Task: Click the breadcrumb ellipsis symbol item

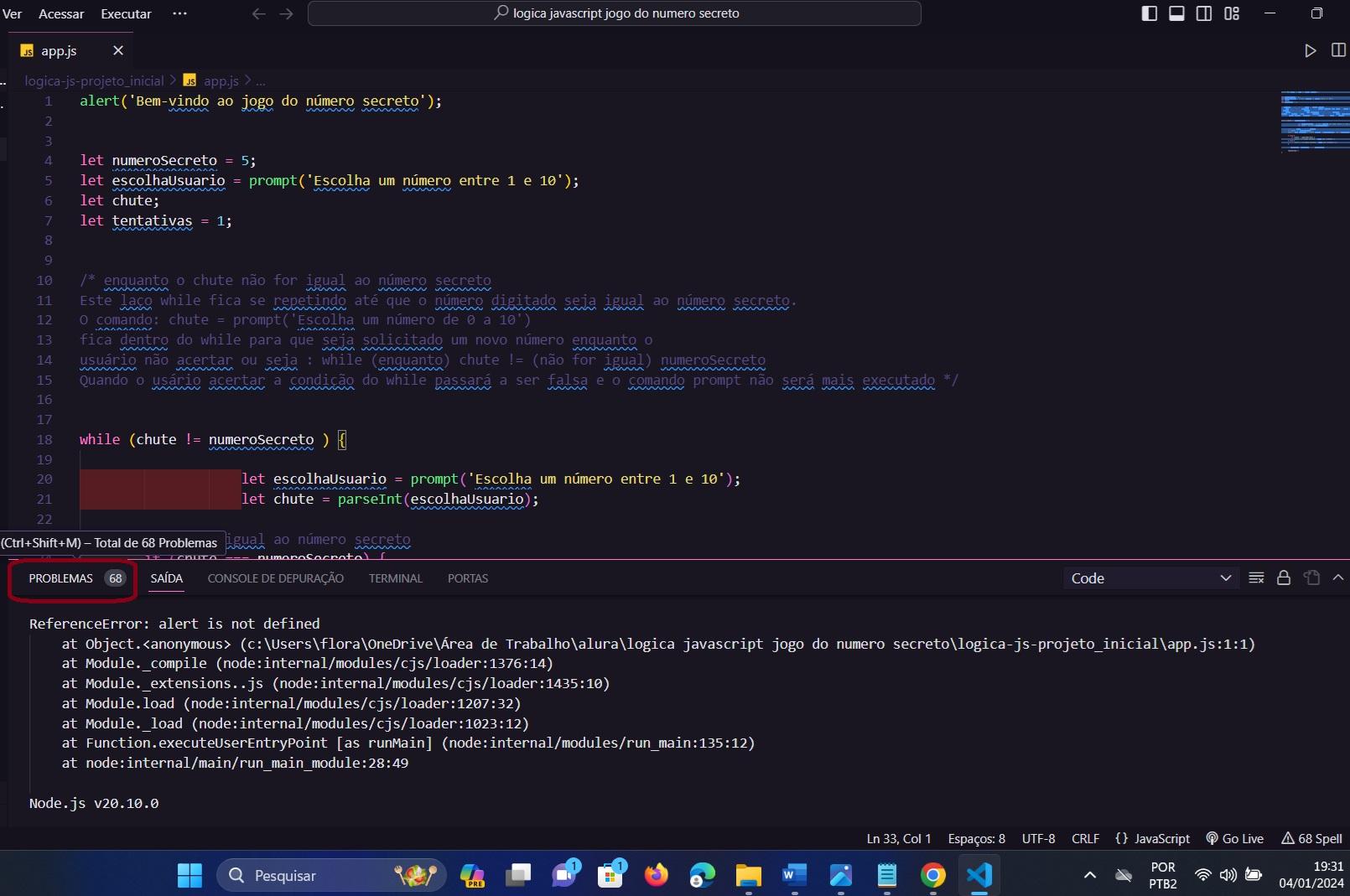Action: 261,80
